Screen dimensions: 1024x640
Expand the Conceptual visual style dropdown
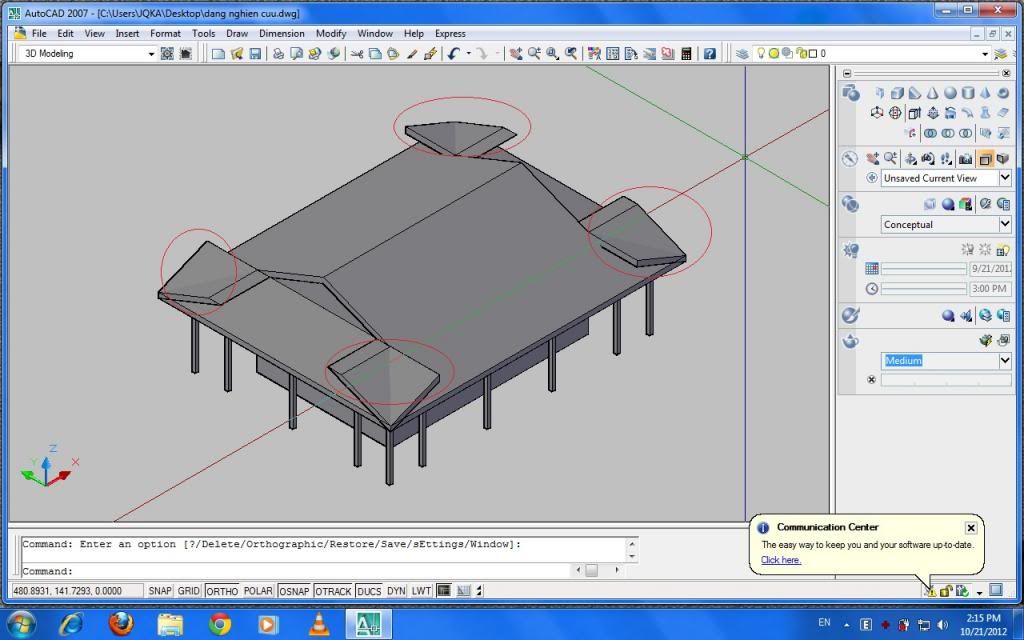(x=1005, y=224)
